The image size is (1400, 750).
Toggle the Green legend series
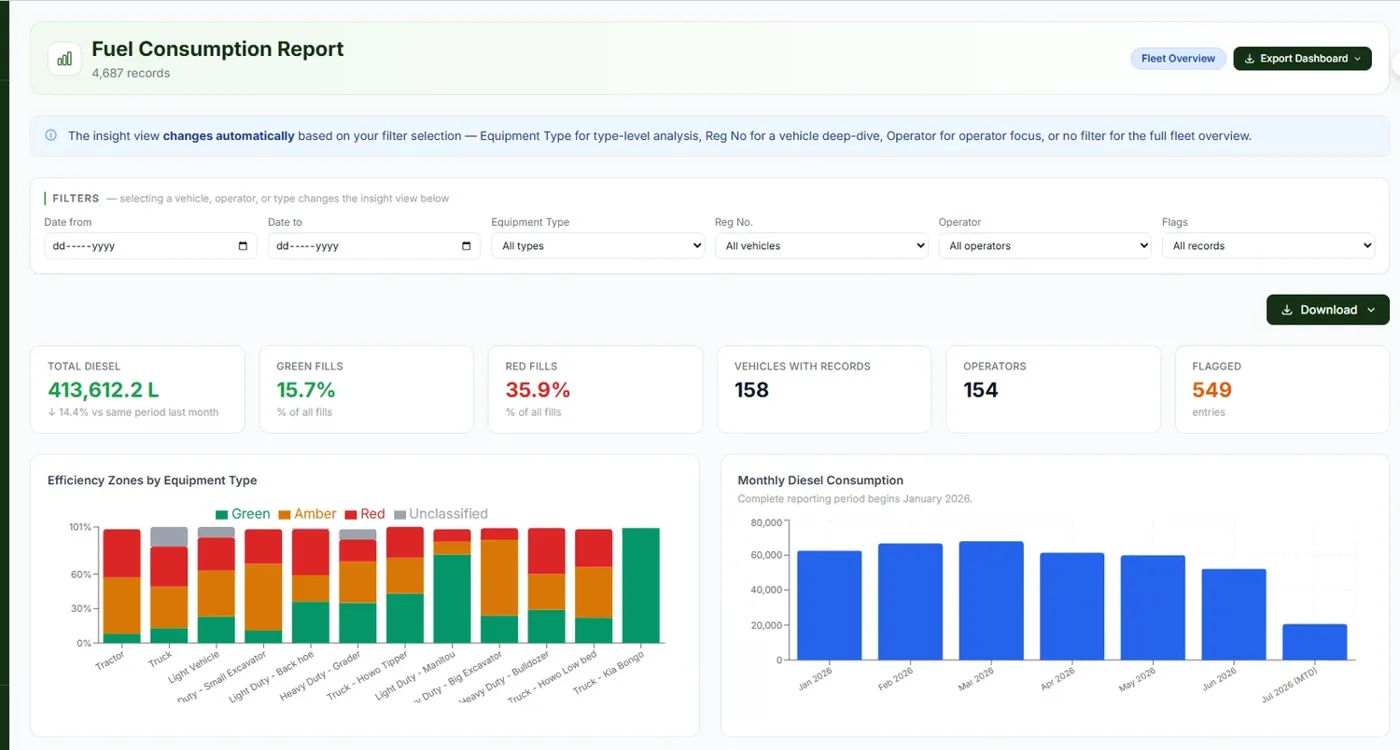[x=243, y=514]
